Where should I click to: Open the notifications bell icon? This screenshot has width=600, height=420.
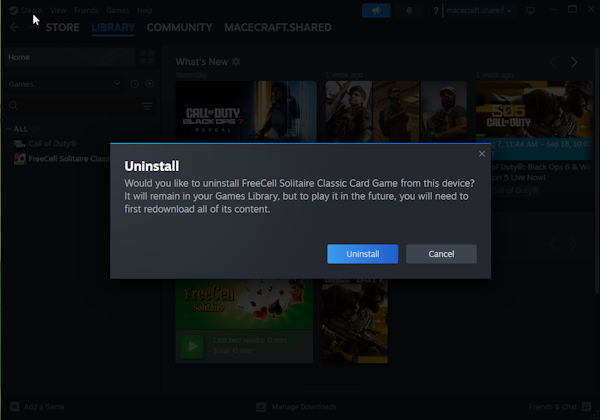point(409,10)
